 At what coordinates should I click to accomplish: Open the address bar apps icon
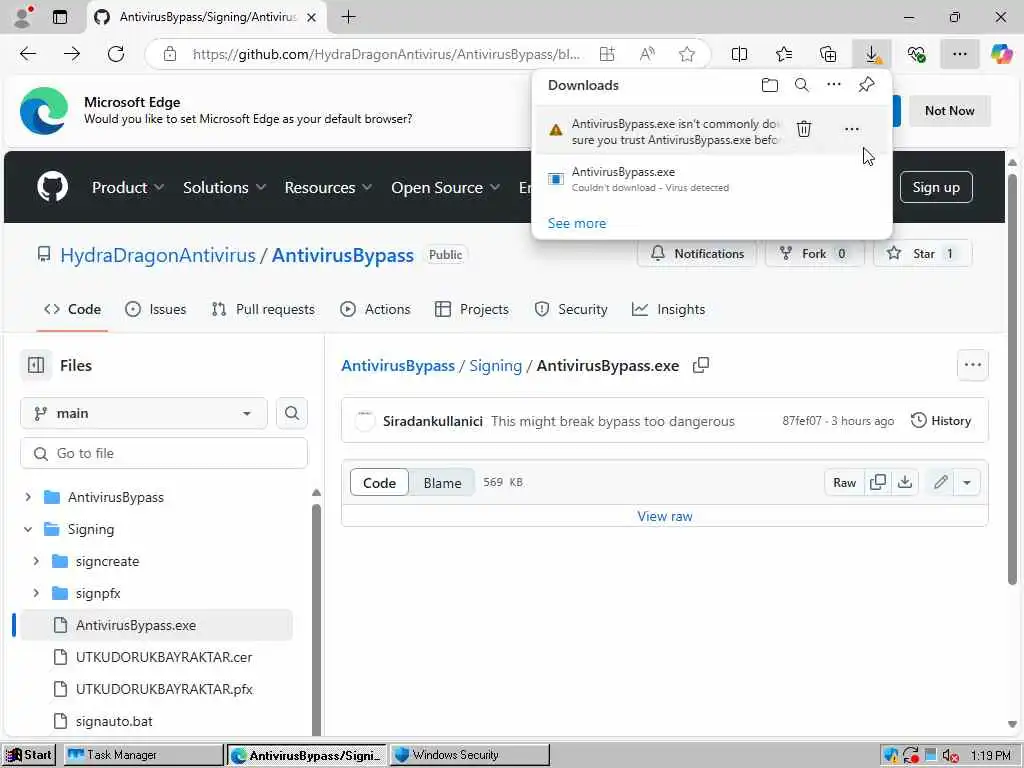pos(607,54)
